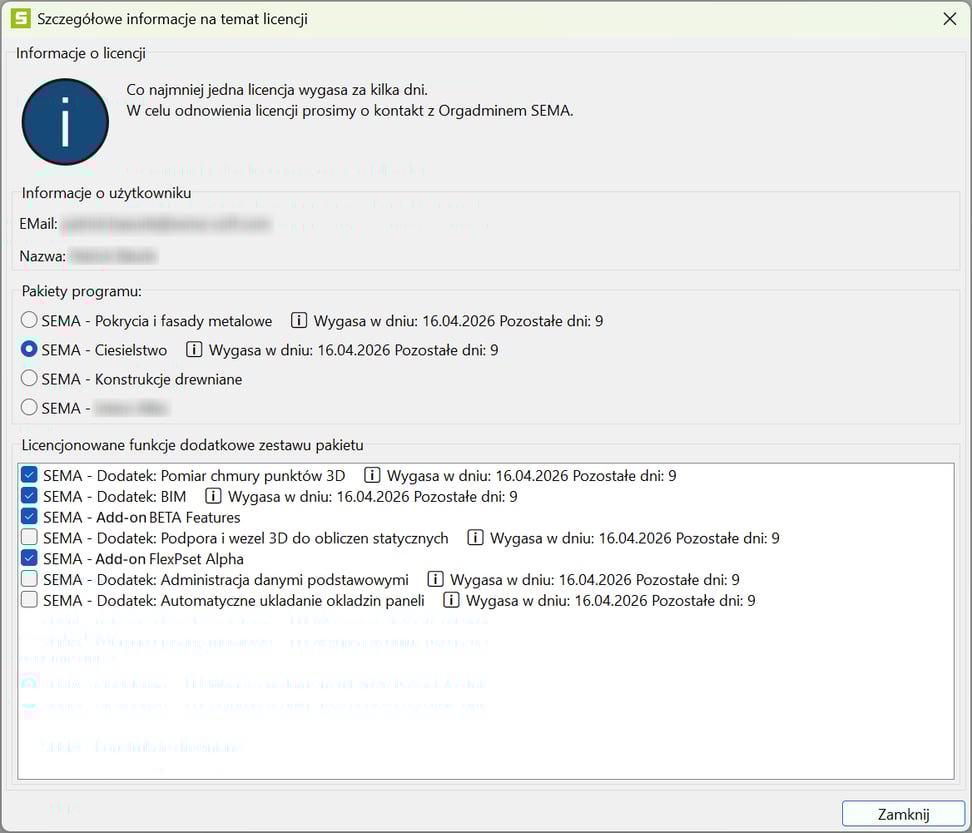Click info icon next to Automatyczne ukladanie okladzin paneli
Viewport: 972px width, 833px height.
click(x=451, y=601)
